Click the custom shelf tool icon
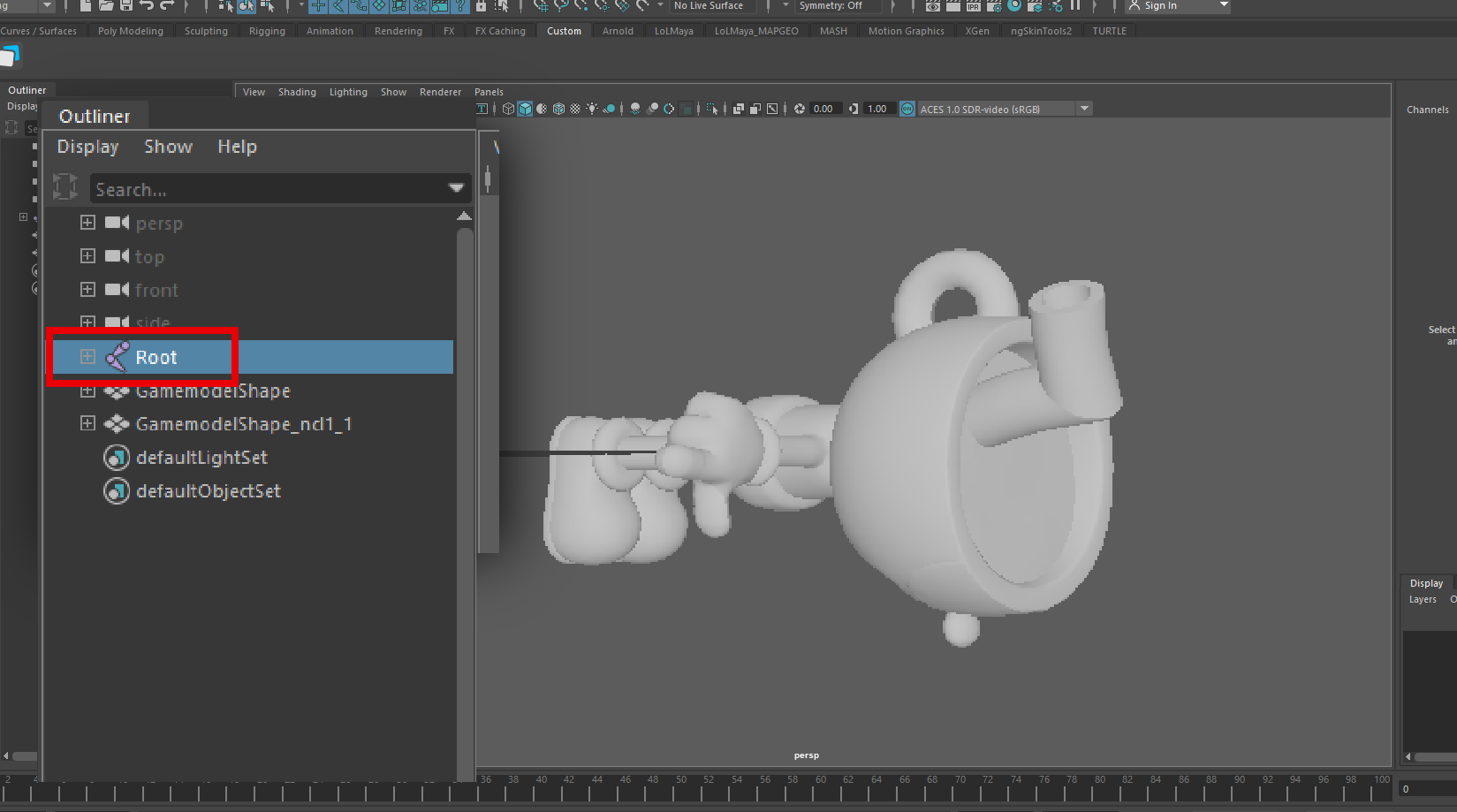1457x812 pixels. pyautogui.click(x=10, y=57)
